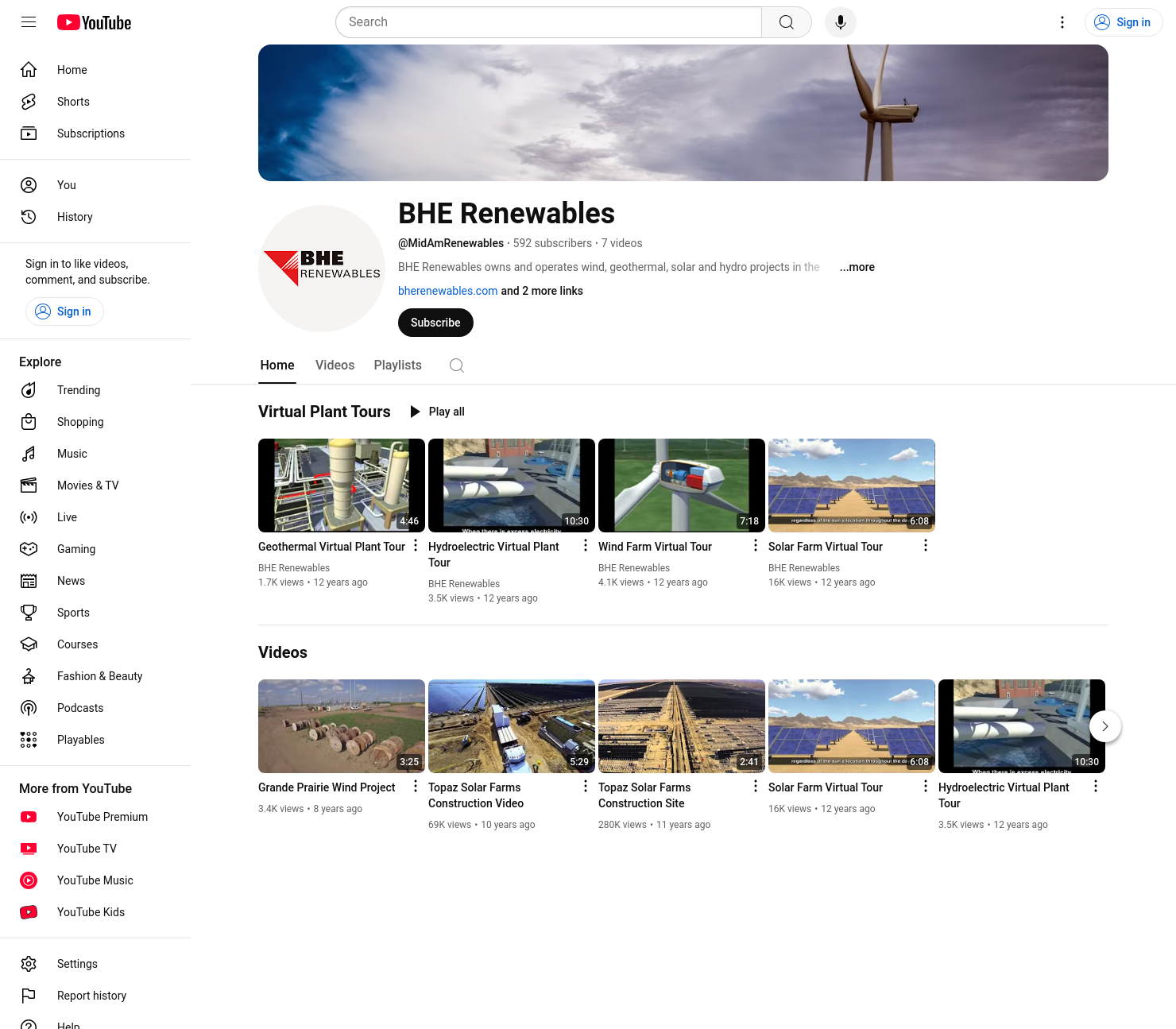Open Shopping in Explore
Screen dimensions: 1176x1029
[95, 422]
